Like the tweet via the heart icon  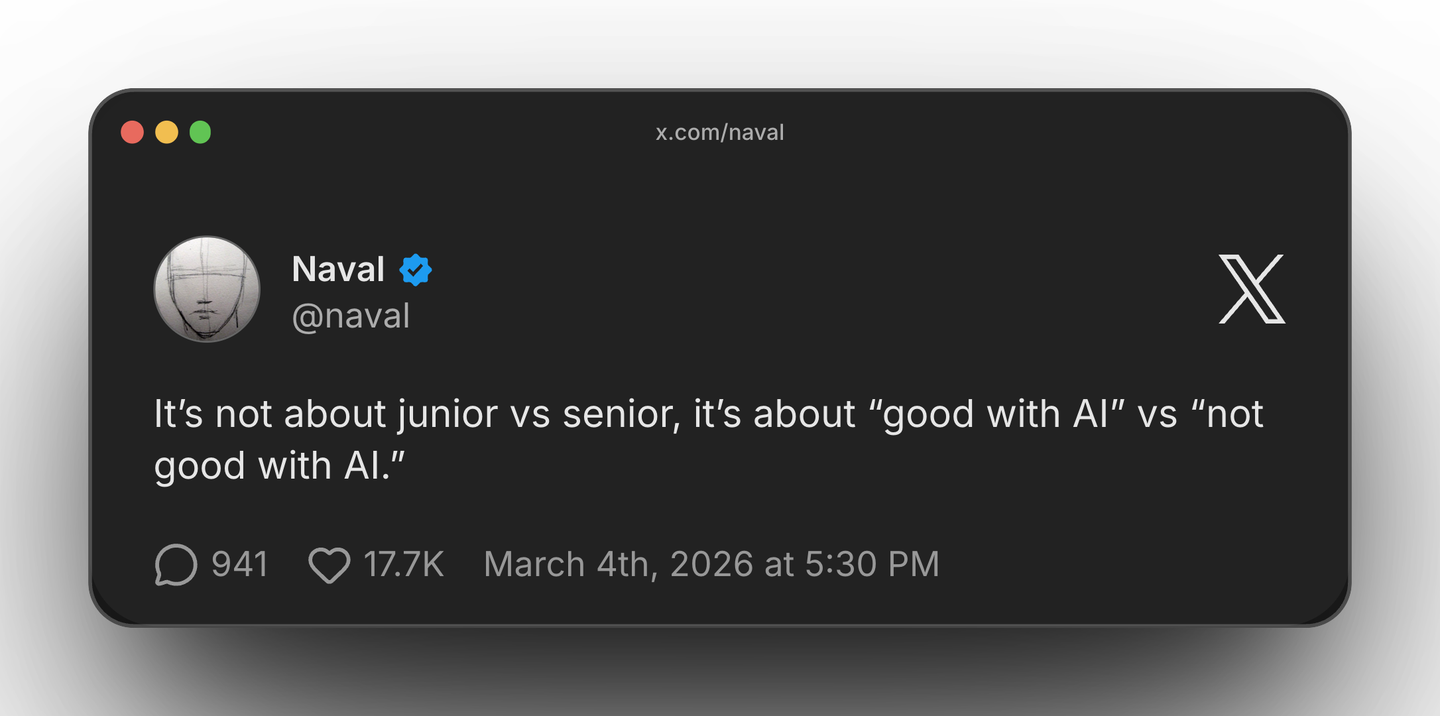click(x=329, y=564)
